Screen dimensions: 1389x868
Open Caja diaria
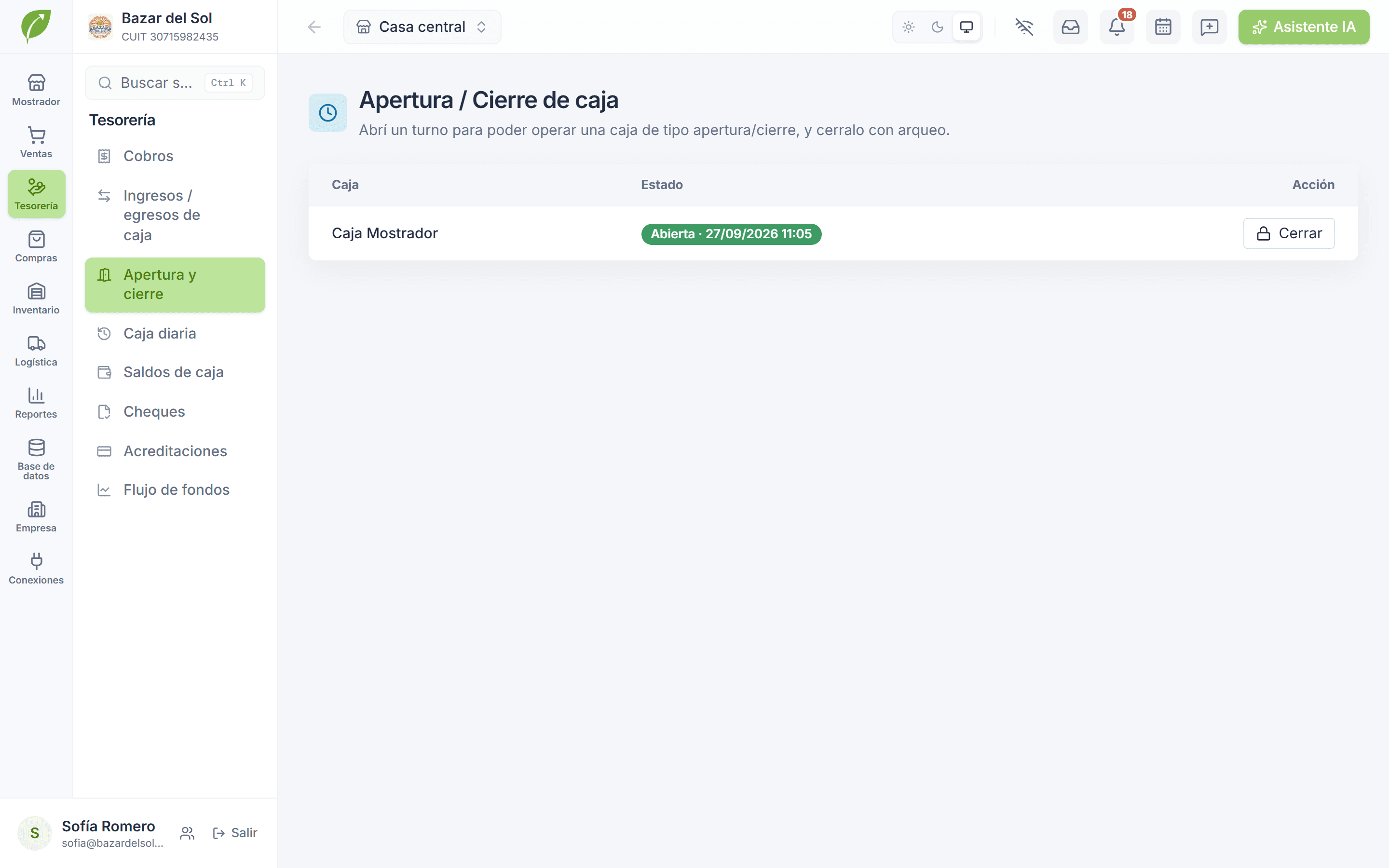click(x=175, y=334)
